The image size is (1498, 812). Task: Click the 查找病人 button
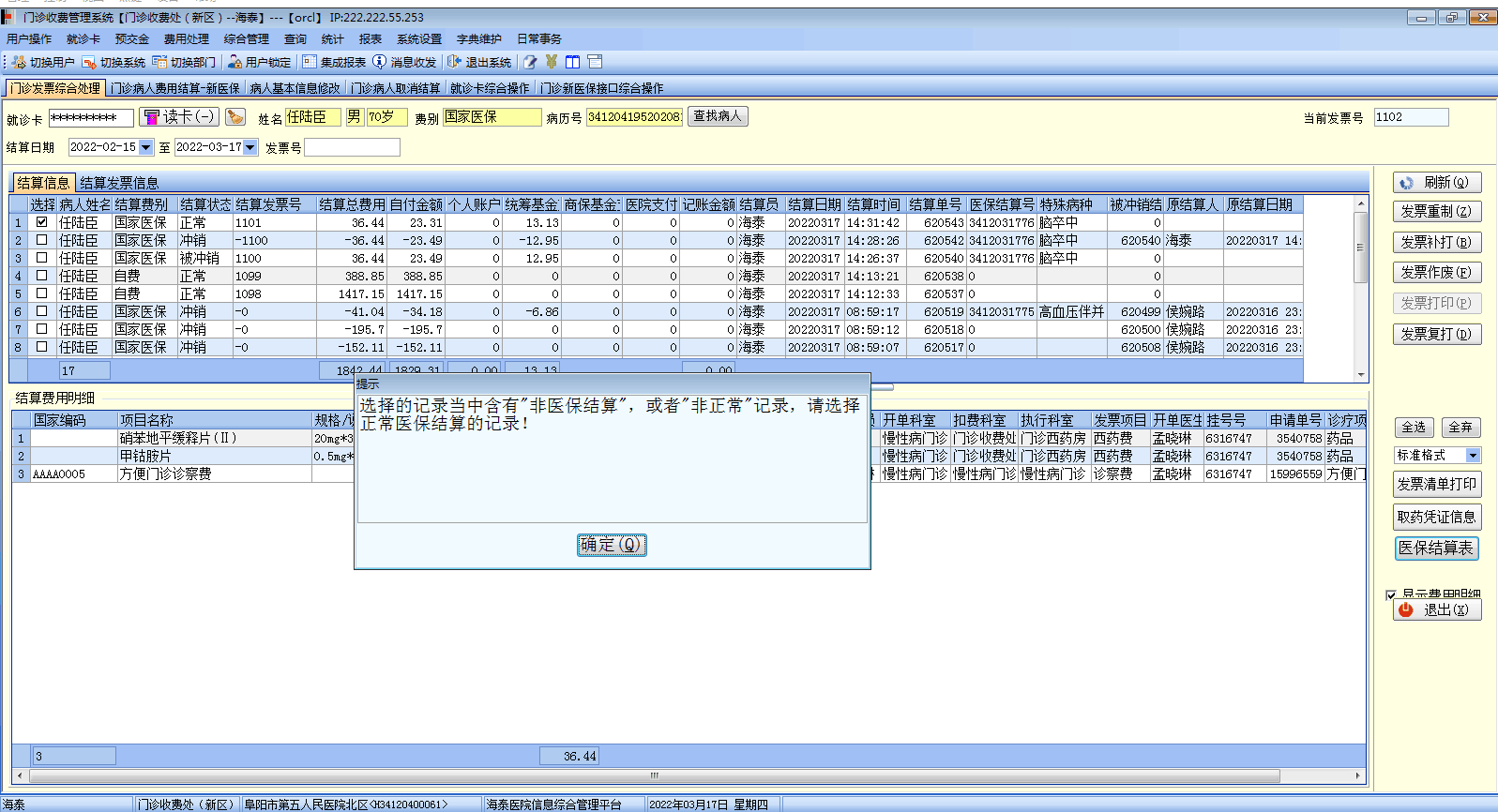pyautogui.click(x=718, y=116)
